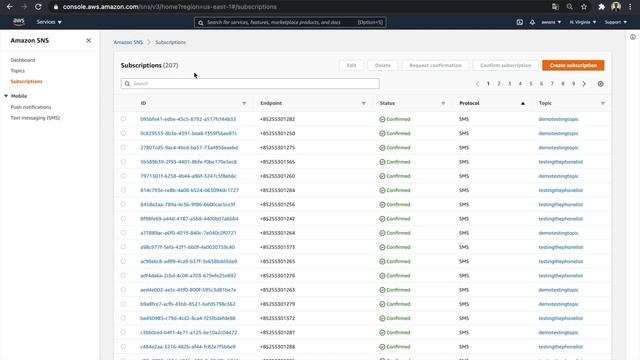Click the subscriptions Search field
640x360 pixels.
(x=250, y=84)
